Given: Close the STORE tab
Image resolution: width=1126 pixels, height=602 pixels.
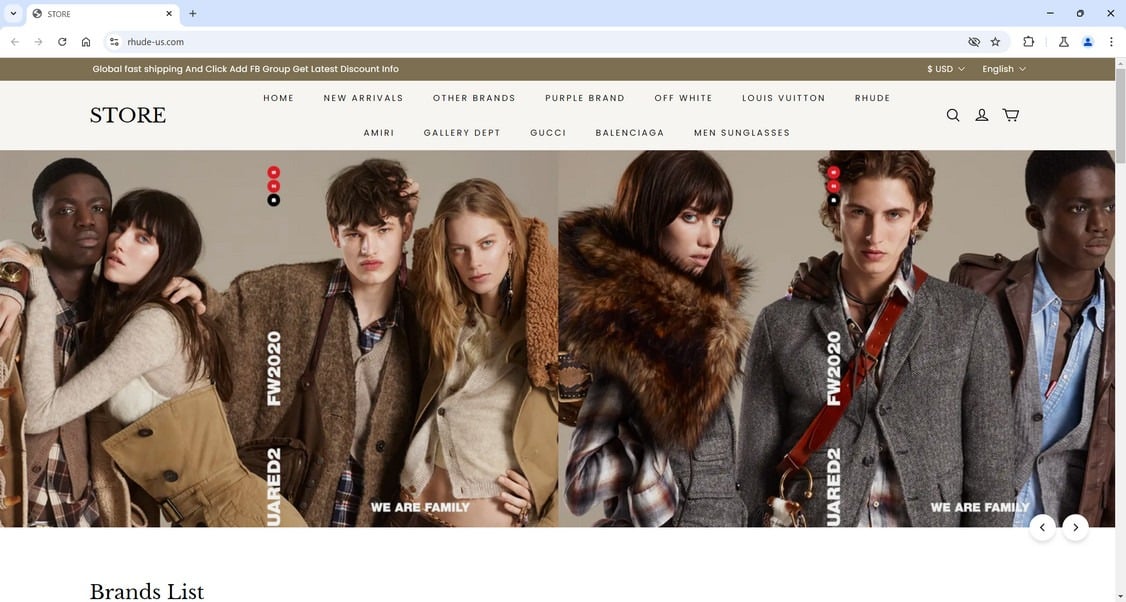Looking at the screenshot, I should point(169,14).
